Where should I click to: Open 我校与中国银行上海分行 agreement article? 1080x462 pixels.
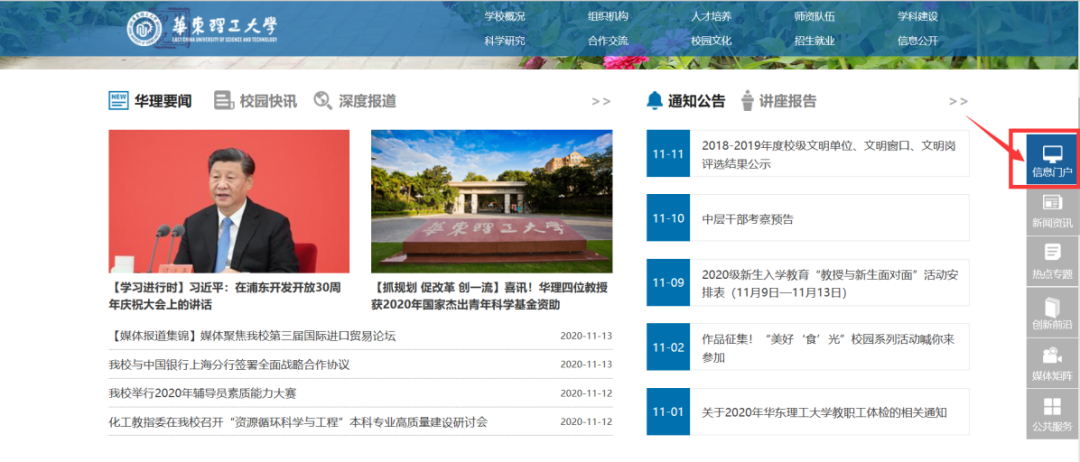[229, 365]
